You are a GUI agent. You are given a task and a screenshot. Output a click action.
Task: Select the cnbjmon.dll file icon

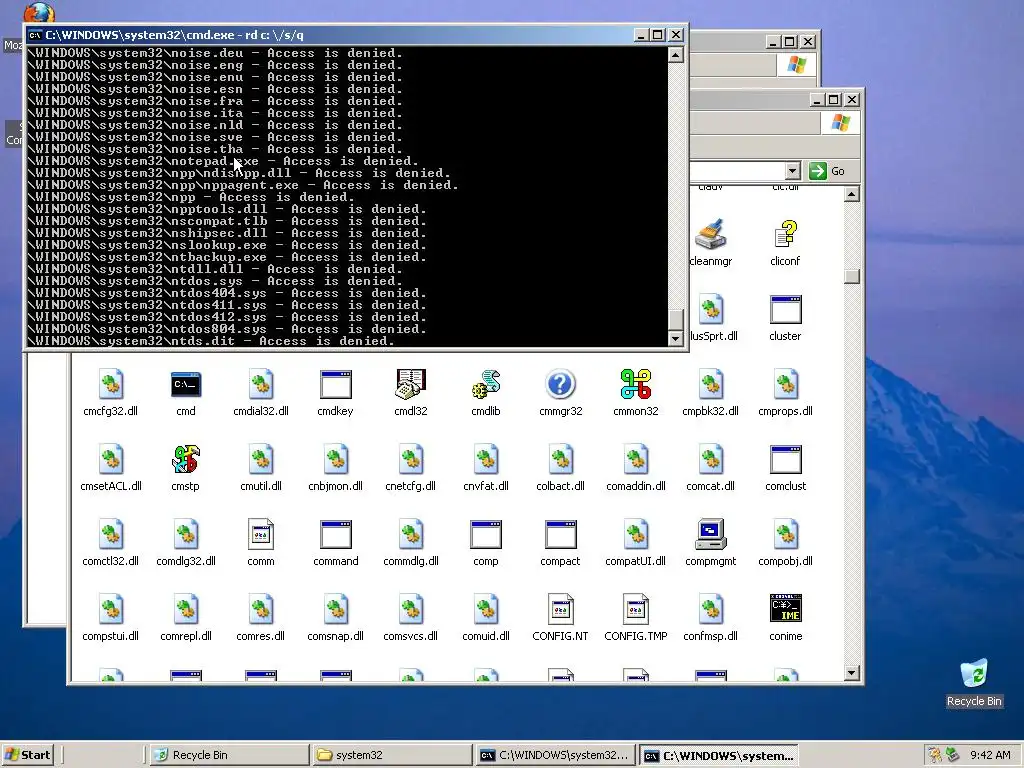click(x=336, y=459)
